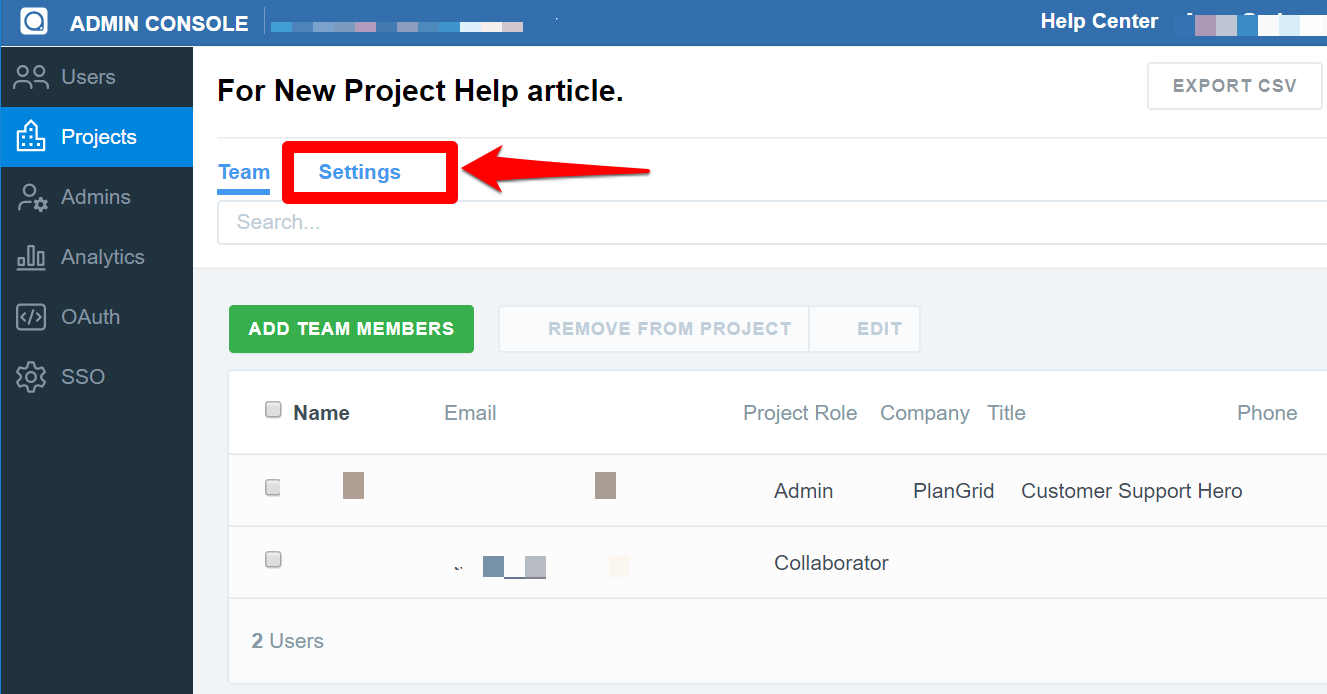
Task: Open the OAuth section label
Action: [91, 317]
